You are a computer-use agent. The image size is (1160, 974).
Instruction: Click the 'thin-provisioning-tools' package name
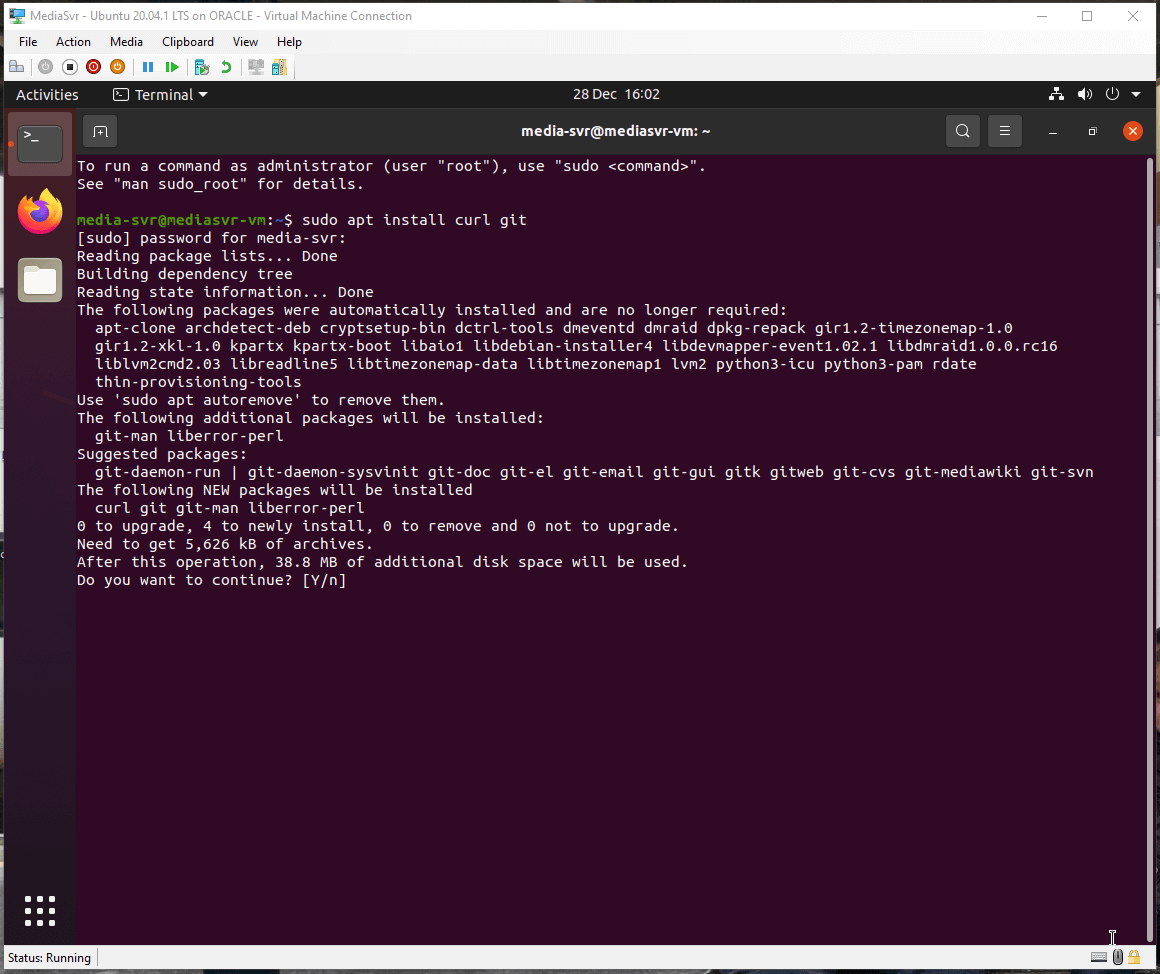[198, 382]
